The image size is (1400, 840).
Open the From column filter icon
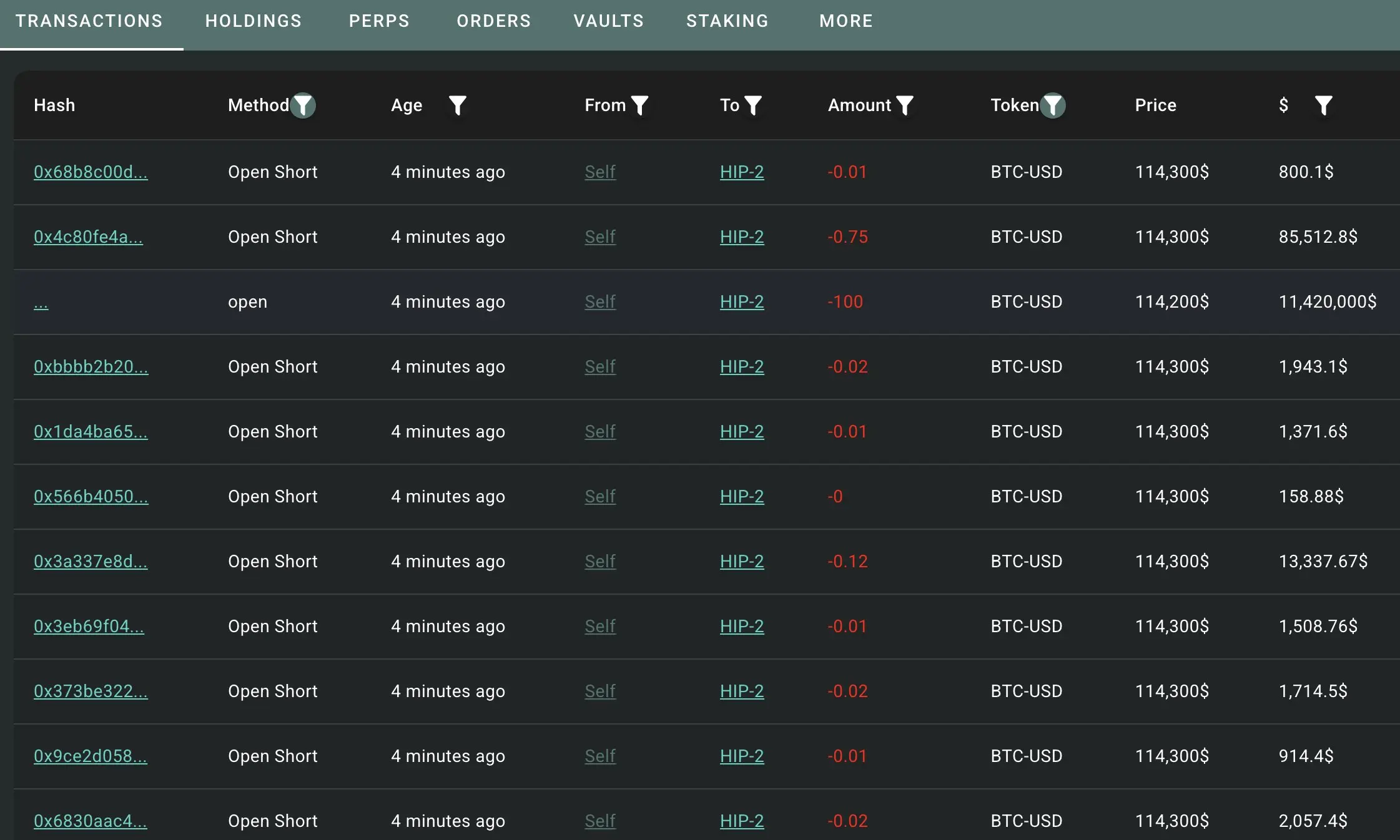point(640,105)
